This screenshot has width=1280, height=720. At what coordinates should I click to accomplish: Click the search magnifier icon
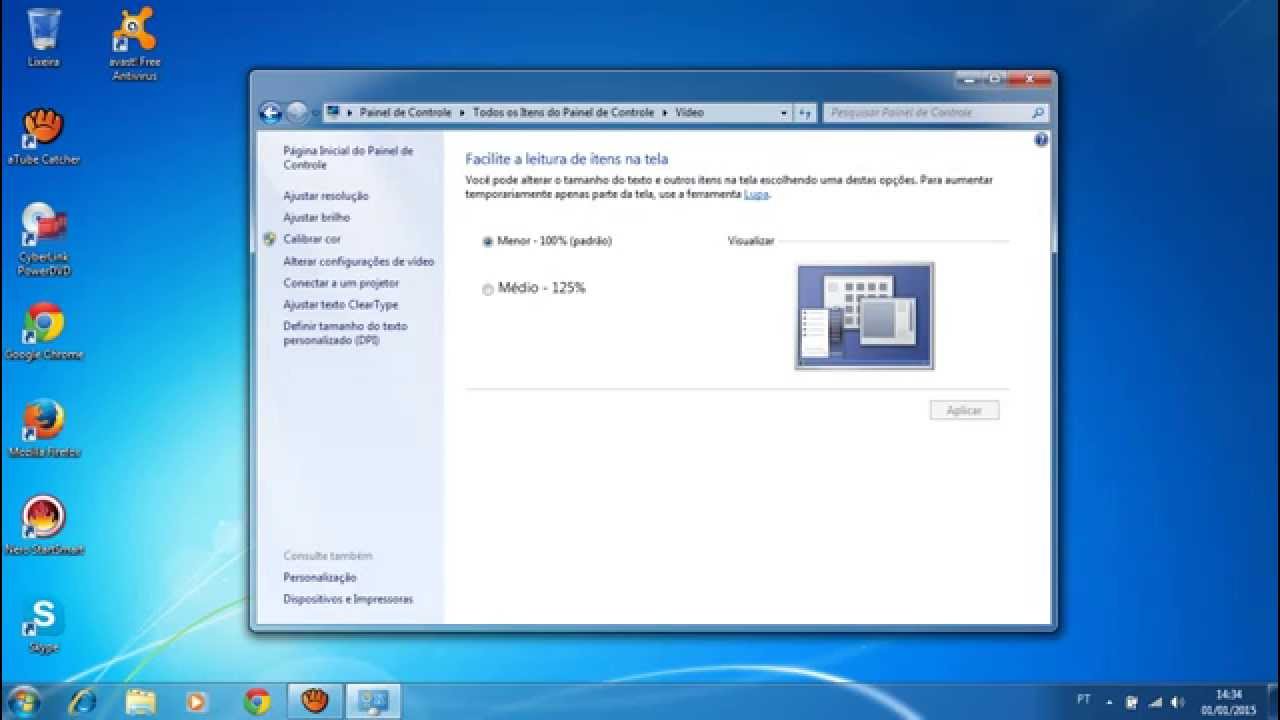click(1038, 113)
